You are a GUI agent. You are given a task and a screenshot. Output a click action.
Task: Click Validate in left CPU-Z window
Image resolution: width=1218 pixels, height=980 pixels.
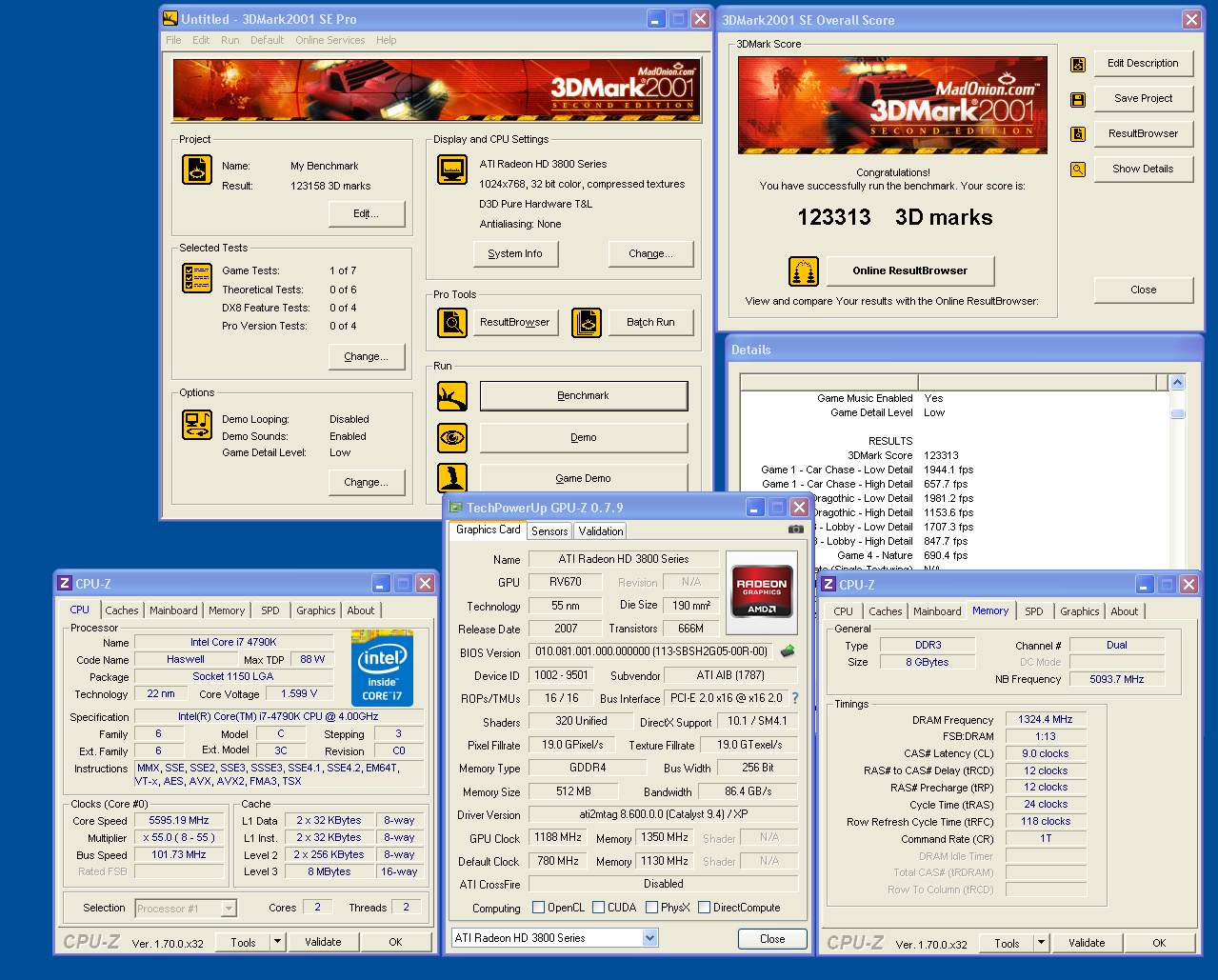click(x=323, y=942)
